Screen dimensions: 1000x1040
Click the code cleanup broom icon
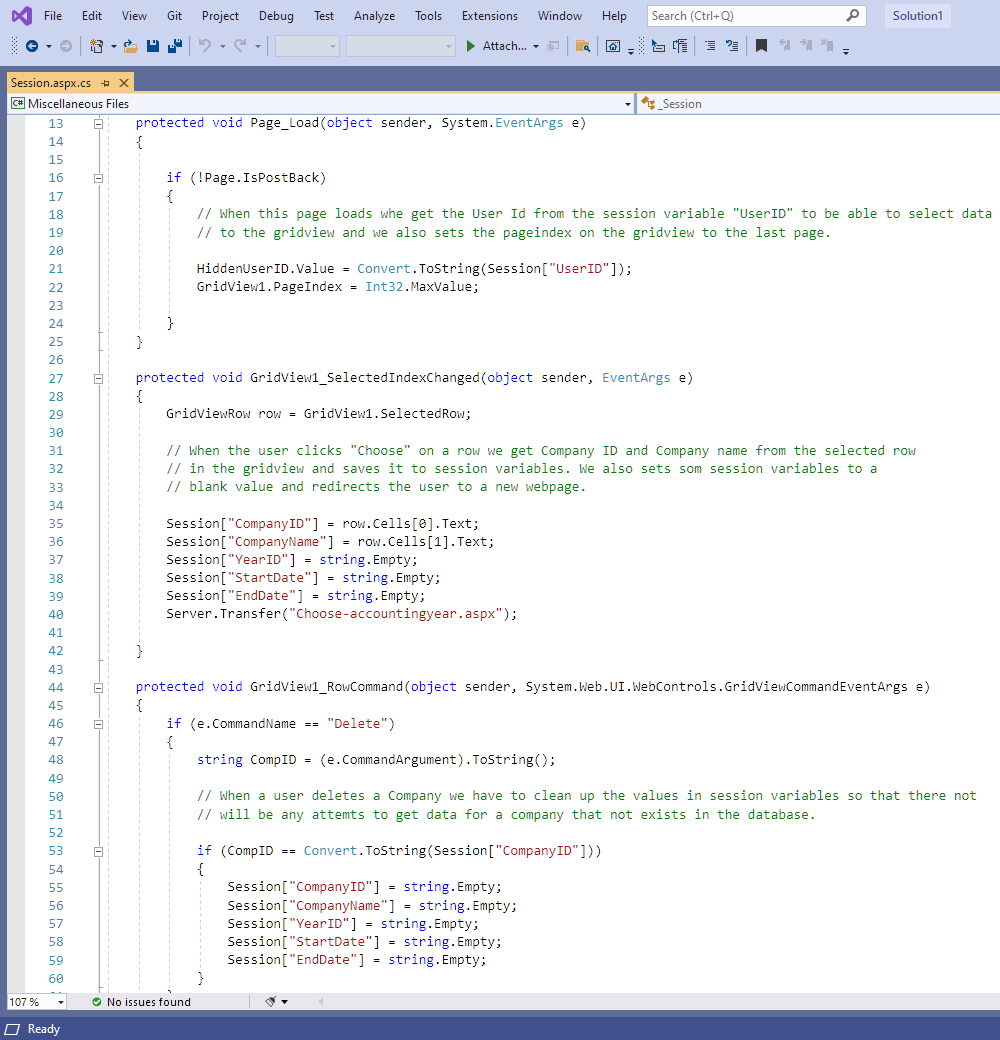pos(271,1002)
